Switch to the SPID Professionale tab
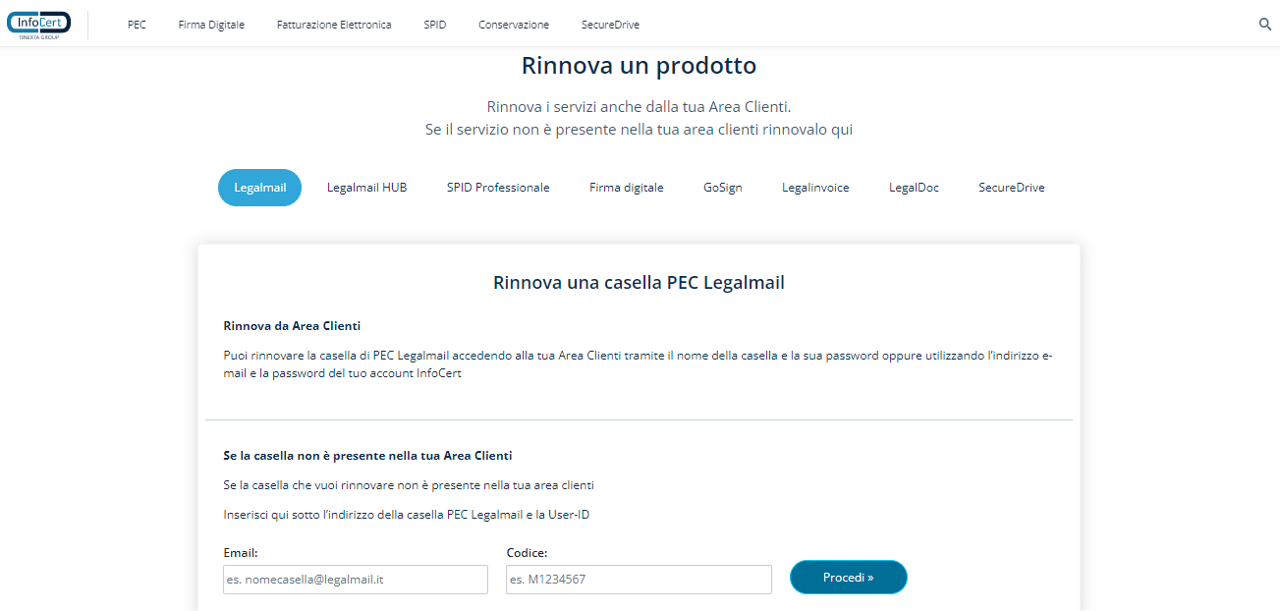1280x611 pixels. pyautogui.click(x=498, y=188)
